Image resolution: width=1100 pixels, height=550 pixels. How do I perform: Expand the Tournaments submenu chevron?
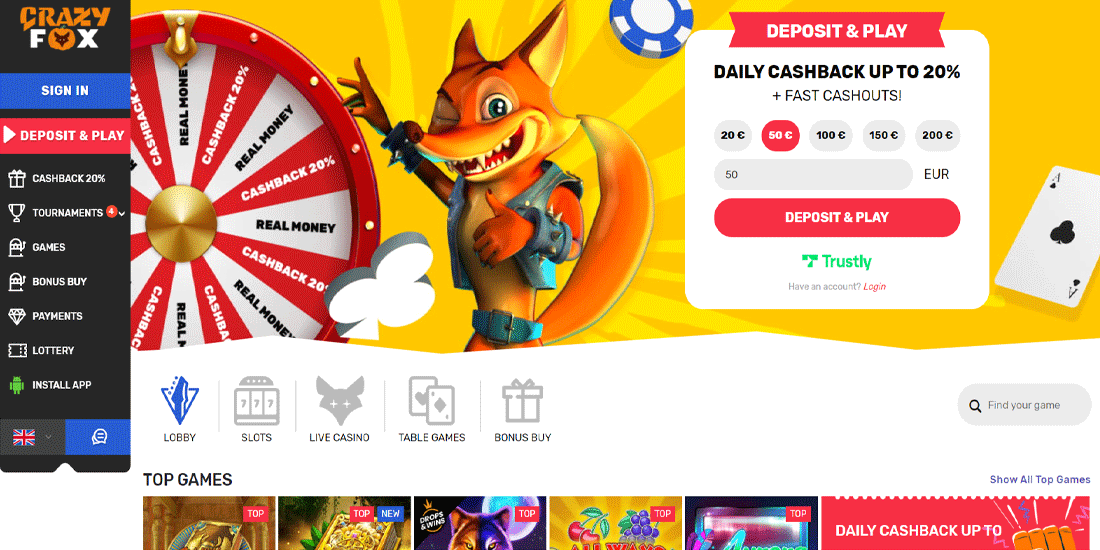123,213
